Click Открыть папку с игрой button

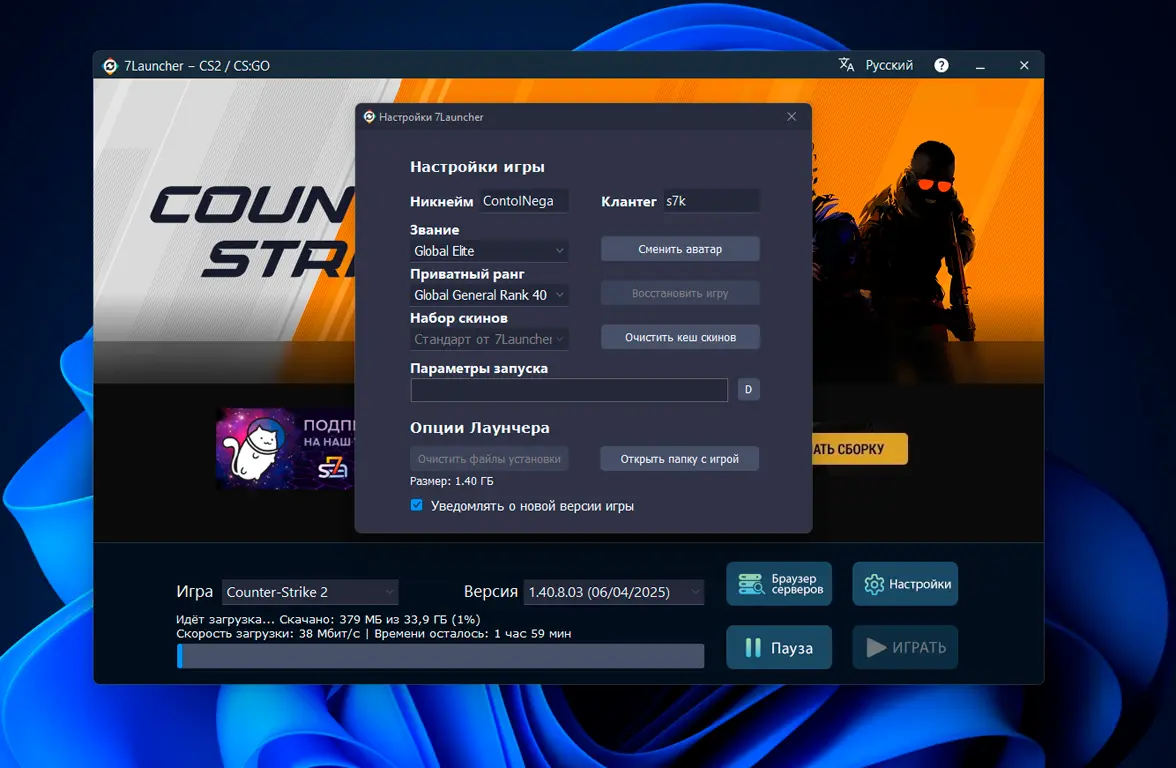679,459
